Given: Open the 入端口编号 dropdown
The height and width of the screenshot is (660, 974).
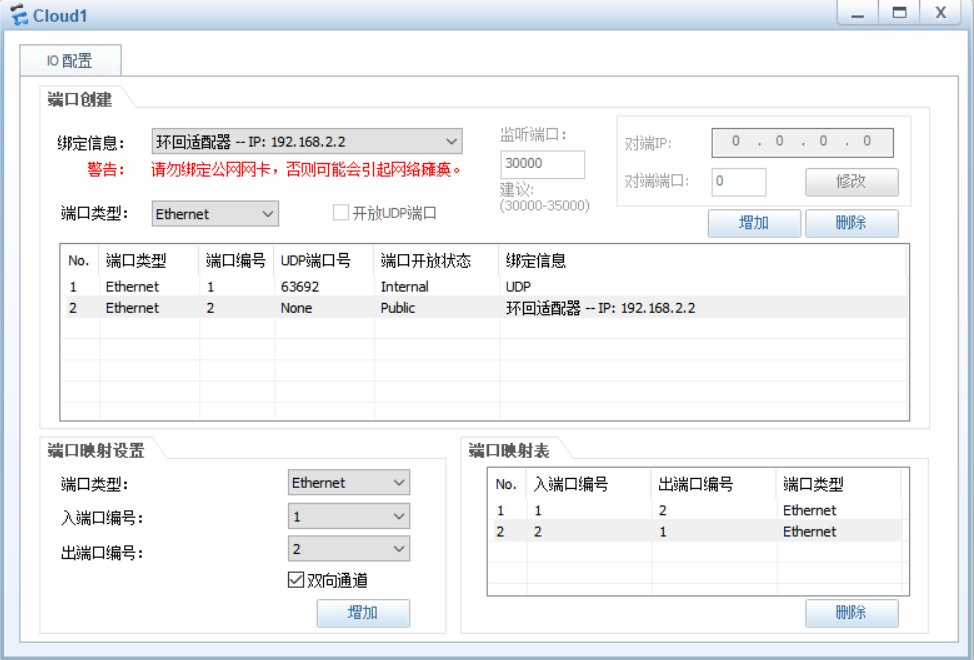Looking at the screenshot, I should click(x=348, y=515).
